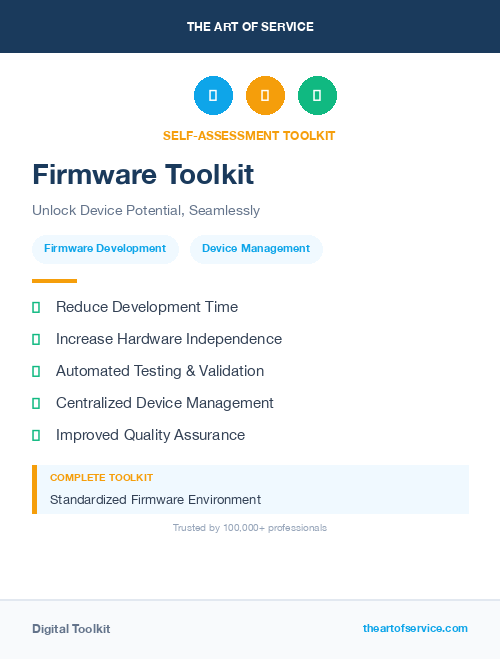Click Trusted by 100,000+ professionals text
The image size is (500, 659).
(x=250, y=527)
